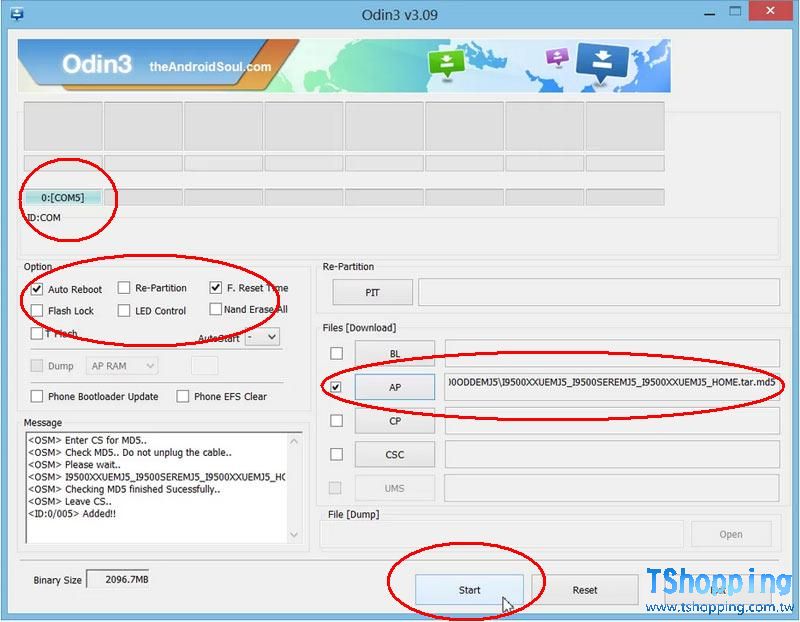800x622 pixels.
Task: Click "Checking MD5 finished Sucessfully.." log line
Action: [x=124, y=489]
